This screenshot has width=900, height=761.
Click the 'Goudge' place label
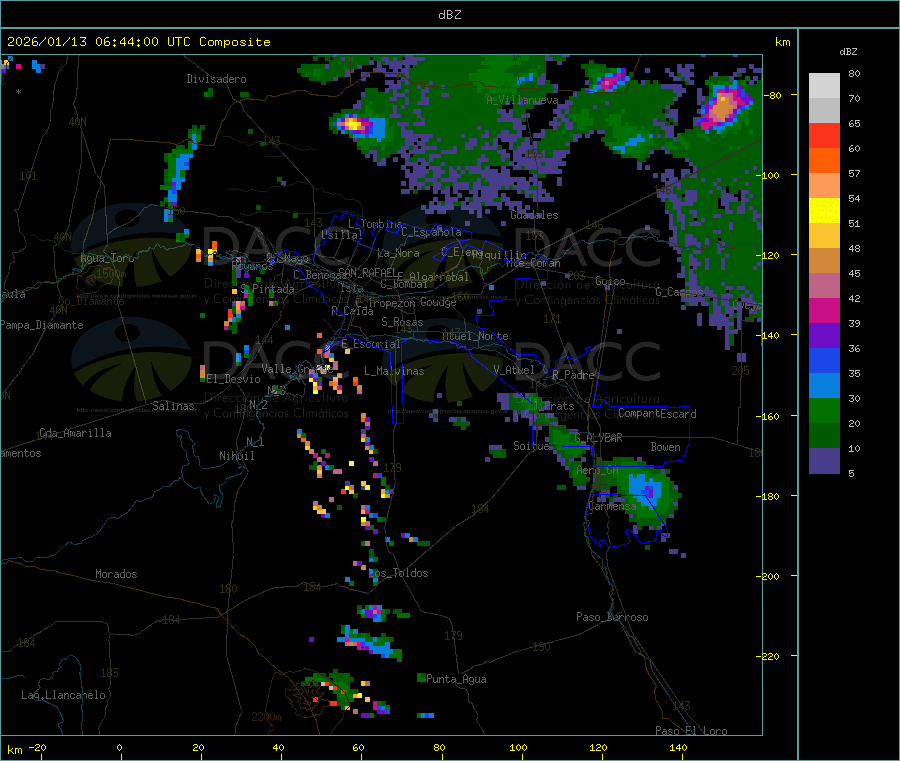(x=438, y=302)
